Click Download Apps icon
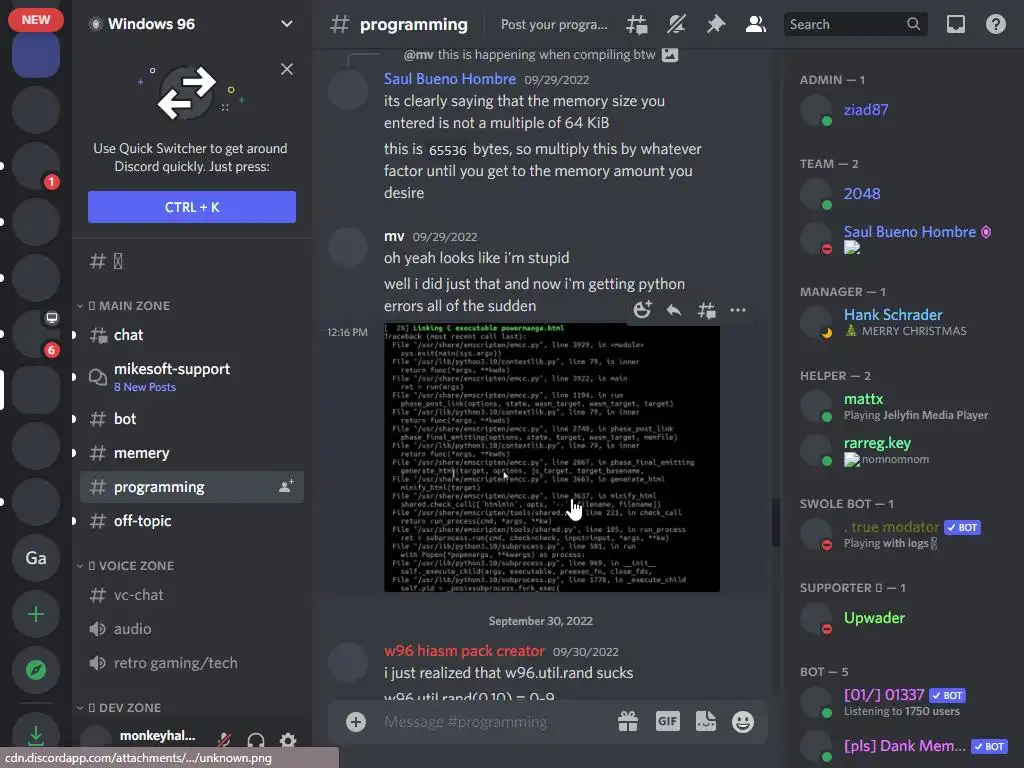 pos(36,735)
